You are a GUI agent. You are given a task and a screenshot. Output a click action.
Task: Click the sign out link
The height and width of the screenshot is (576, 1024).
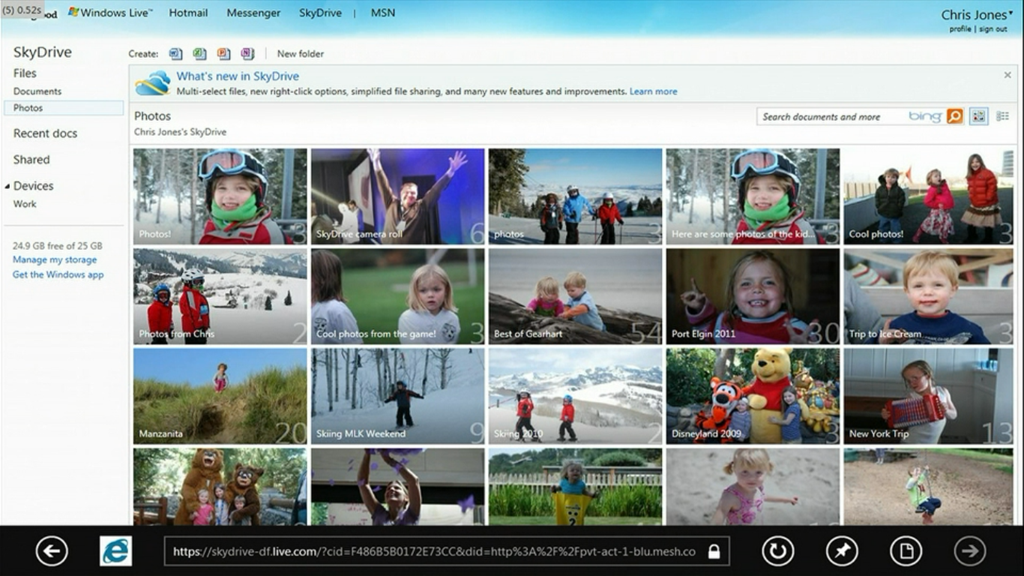(x=993, y=29)
